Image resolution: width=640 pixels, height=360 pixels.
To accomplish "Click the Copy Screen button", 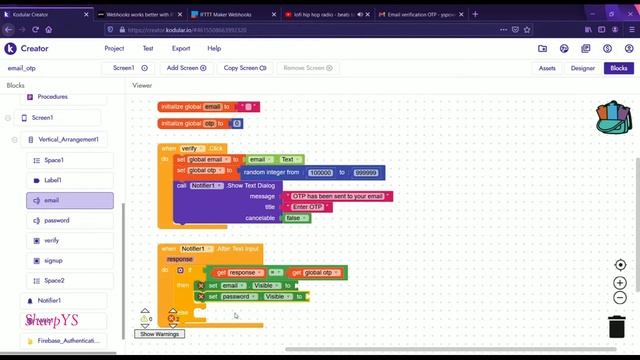I will [x=245, y=68].
